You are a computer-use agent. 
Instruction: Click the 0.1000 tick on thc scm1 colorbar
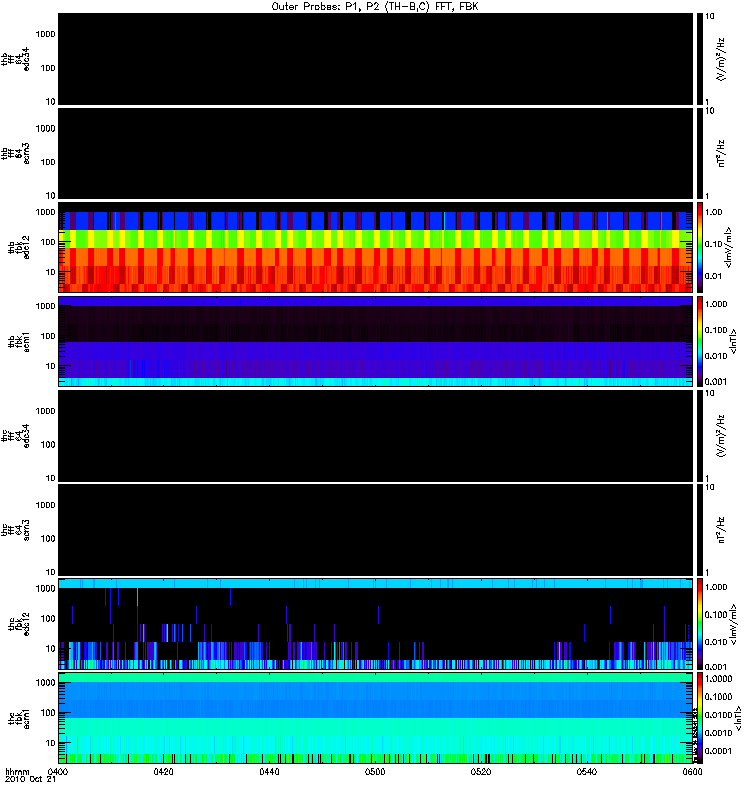click(718, 696)
